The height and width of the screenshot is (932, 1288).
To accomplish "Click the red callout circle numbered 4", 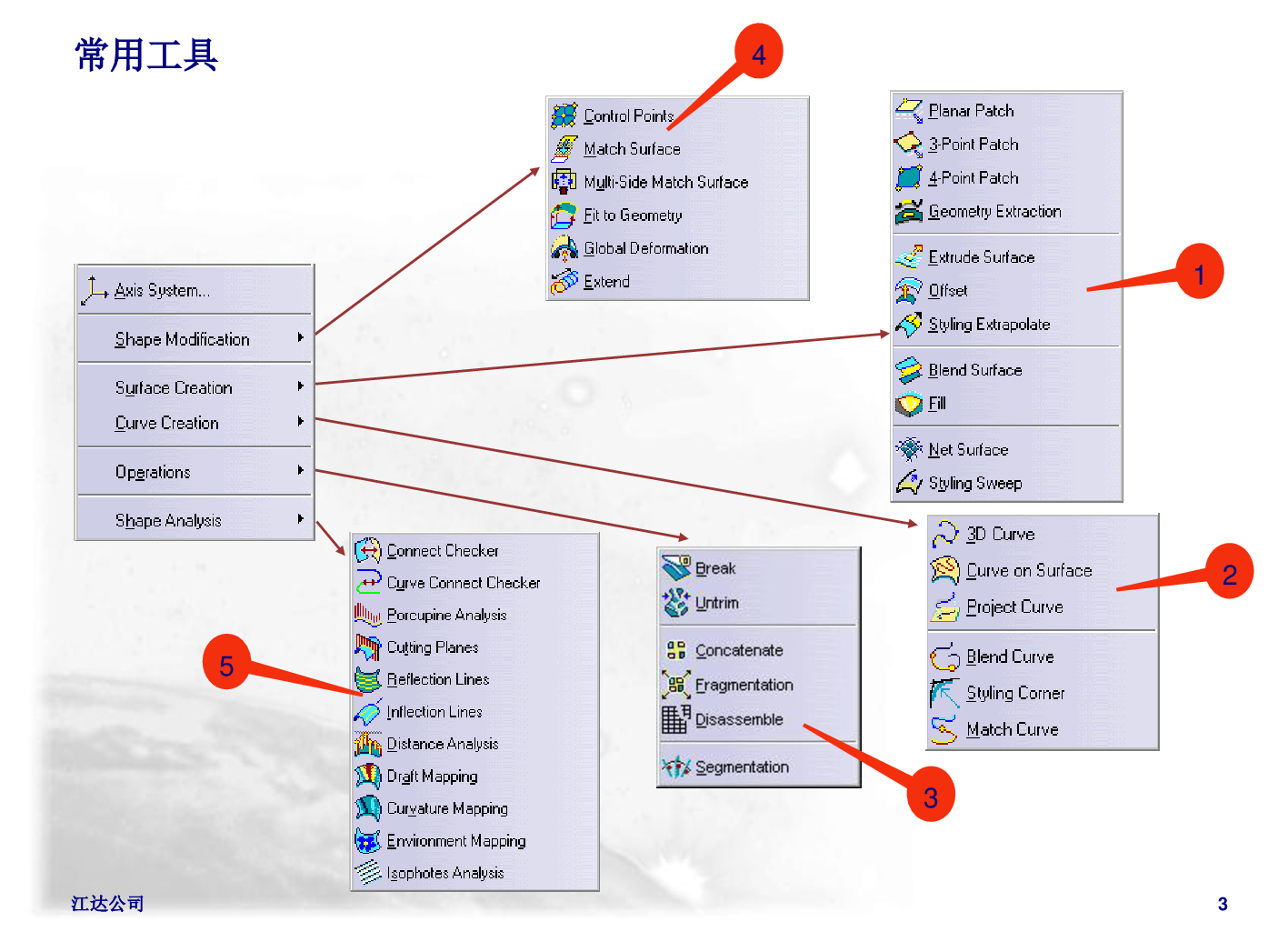I will point(758,52).
